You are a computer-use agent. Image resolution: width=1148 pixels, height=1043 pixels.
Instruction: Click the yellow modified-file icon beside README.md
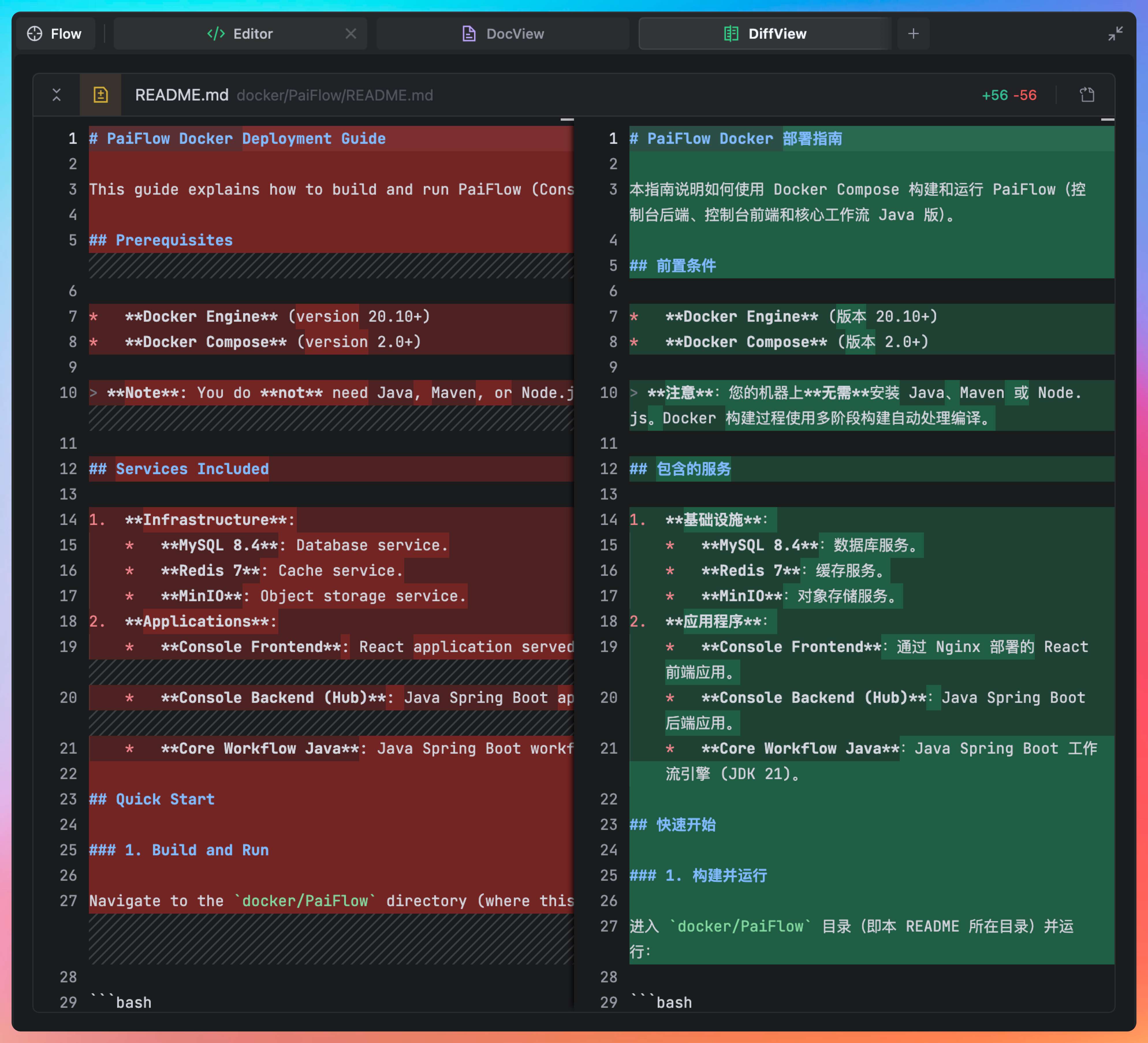click(x=101, y=94)
